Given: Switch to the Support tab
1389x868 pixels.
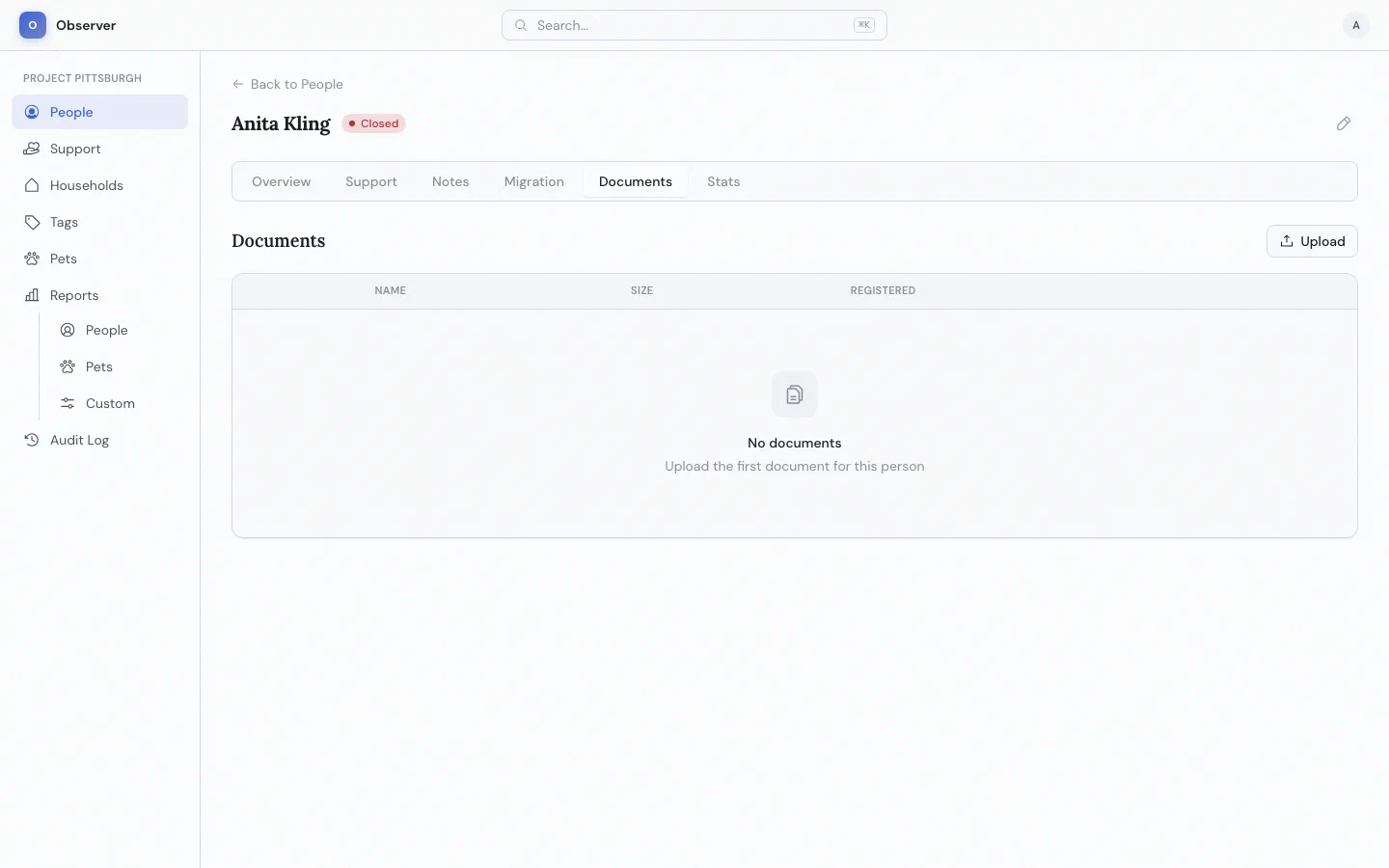Looking at the screenshot, I should 371,181.
